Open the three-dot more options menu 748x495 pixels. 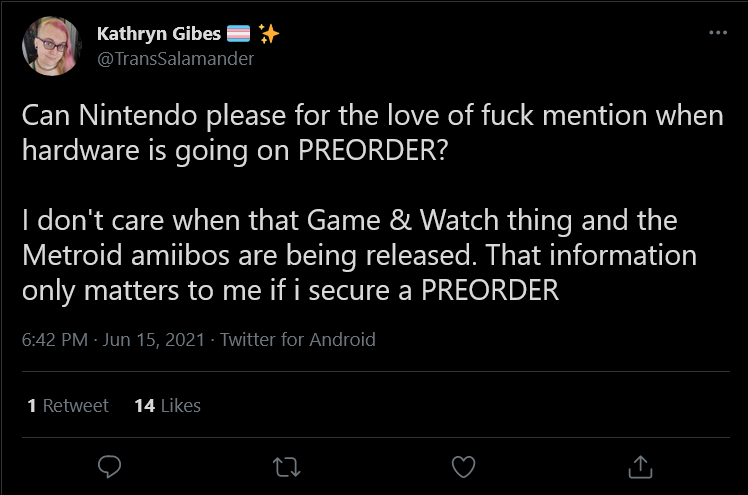(718, 32)
